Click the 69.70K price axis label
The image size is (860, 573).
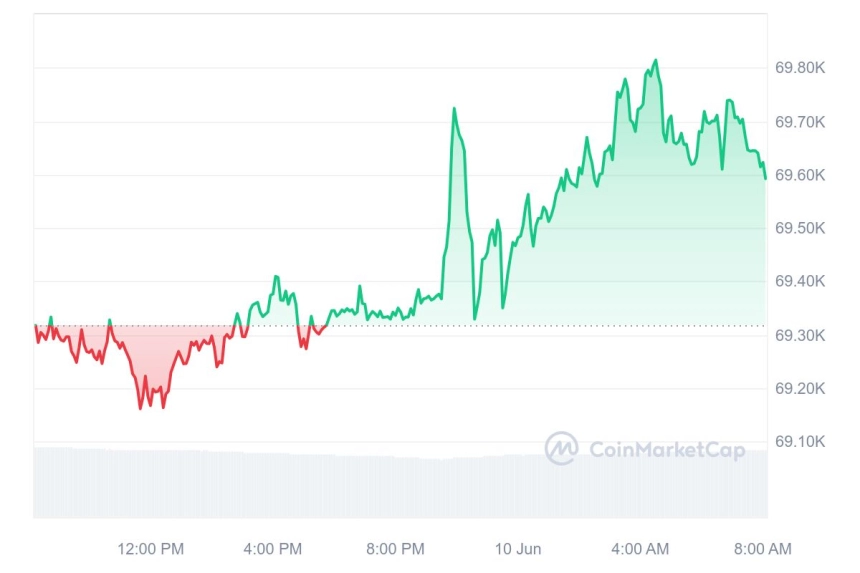click(800, 122)
